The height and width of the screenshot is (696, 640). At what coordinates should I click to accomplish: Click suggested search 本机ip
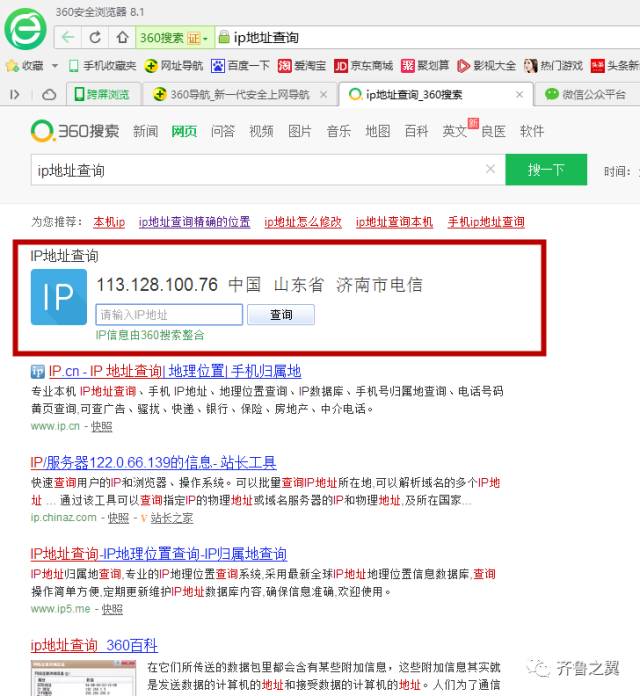(x=109, y=222)
